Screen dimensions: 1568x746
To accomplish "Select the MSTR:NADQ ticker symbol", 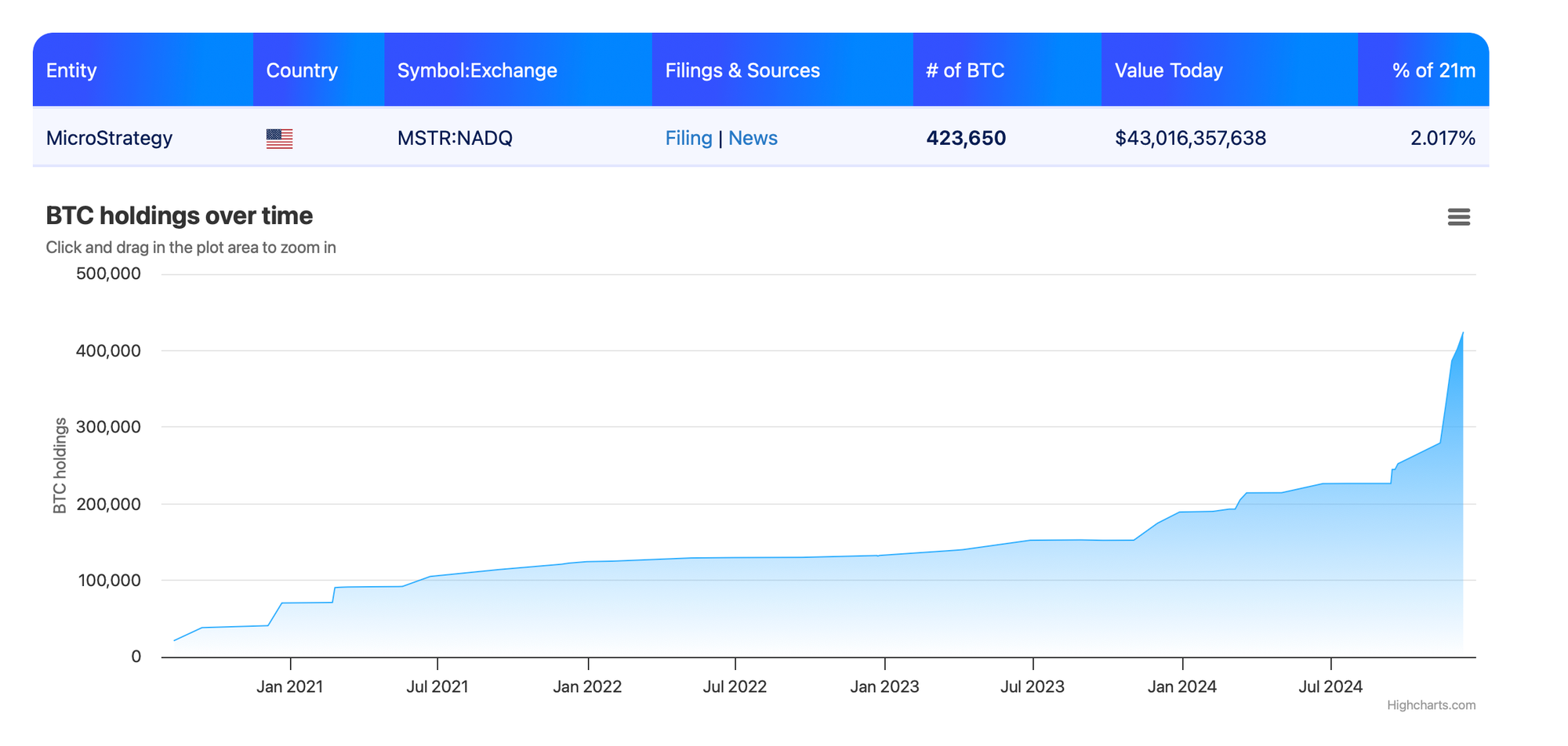I will [x=455, y=138].
